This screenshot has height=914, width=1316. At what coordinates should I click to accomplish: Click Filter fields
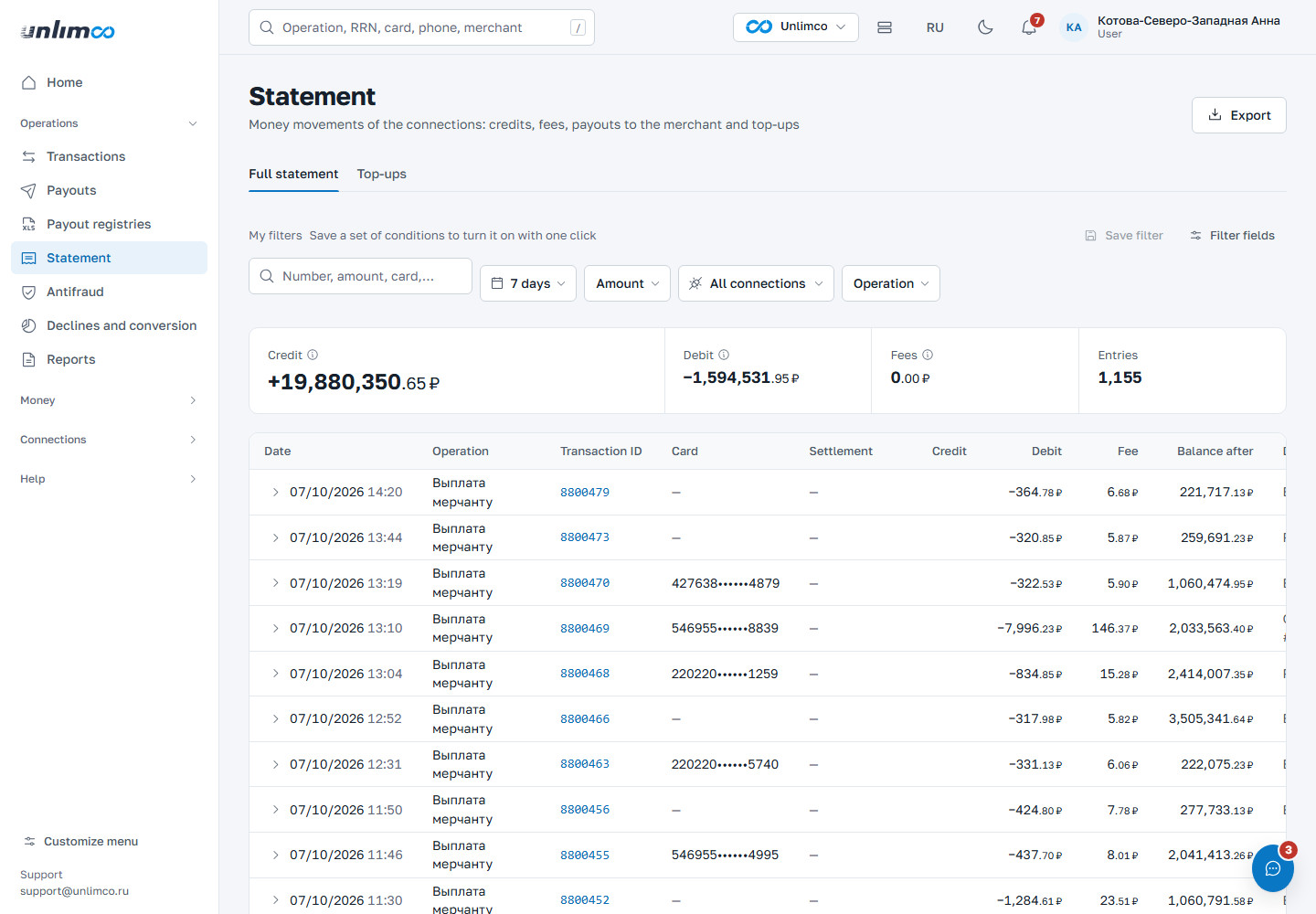1232,235
